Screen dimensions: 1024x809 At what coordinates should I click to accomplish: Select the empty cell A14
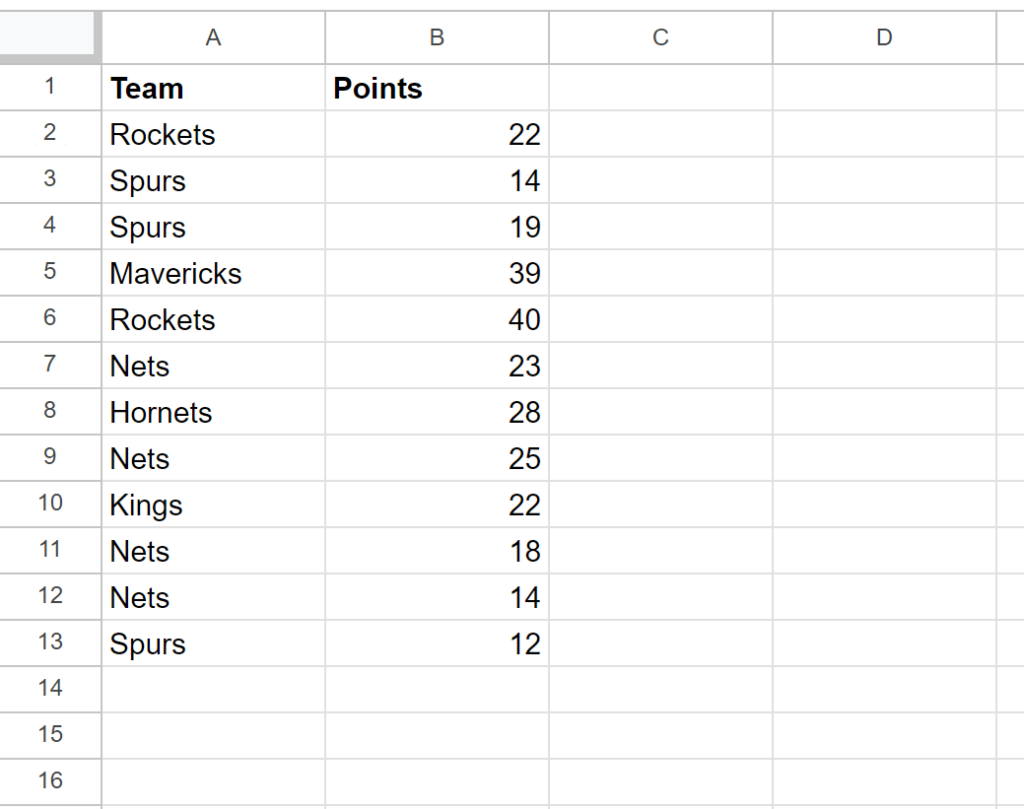point(213,690)
